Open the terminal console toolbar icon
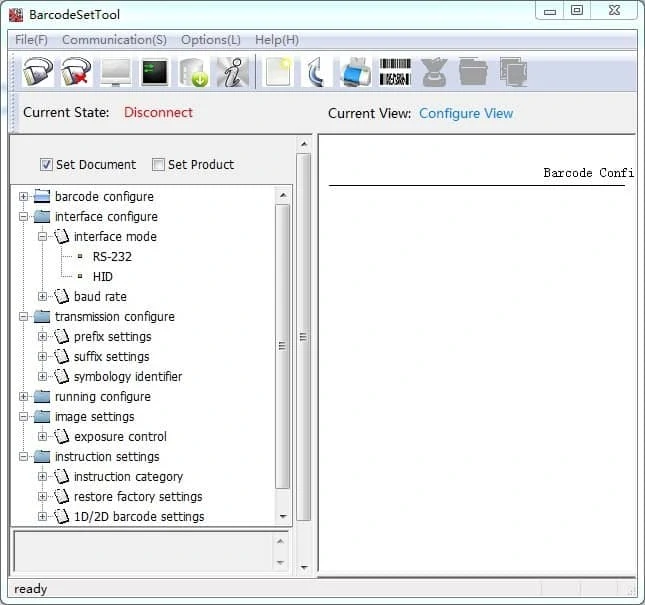This screenshot has width=645, height=605. [x=154, y=72]
